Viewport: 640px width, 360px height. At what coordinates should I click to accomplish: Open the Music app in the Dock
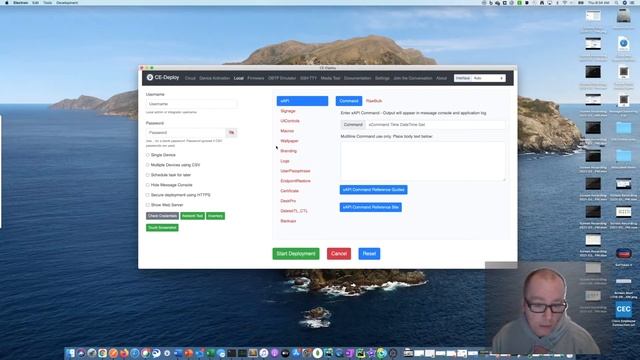point(264,353)
